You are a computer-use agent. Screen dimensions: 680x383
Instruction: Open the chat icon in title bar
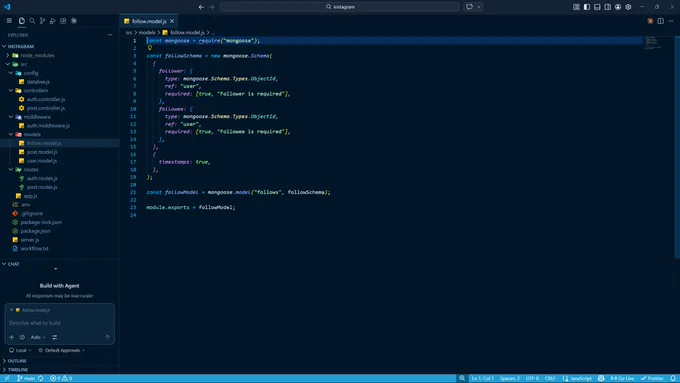pyautogui.click(x=469, y=7)
